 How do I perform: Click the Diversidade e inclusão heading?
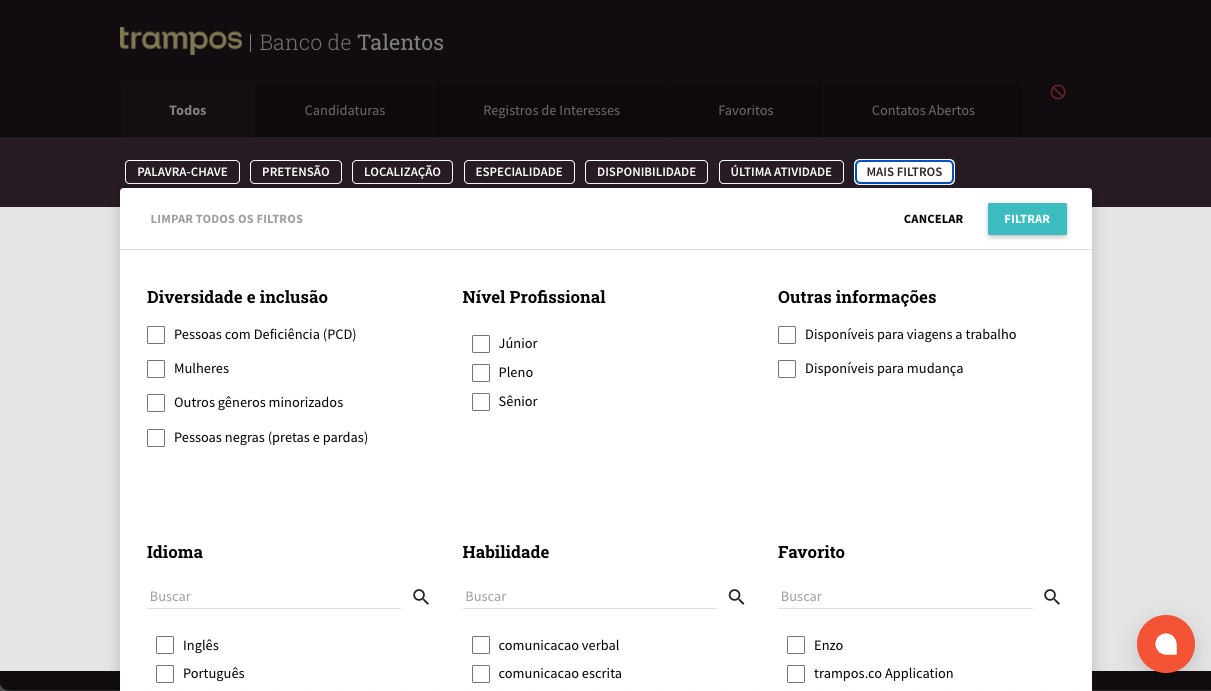237,297
